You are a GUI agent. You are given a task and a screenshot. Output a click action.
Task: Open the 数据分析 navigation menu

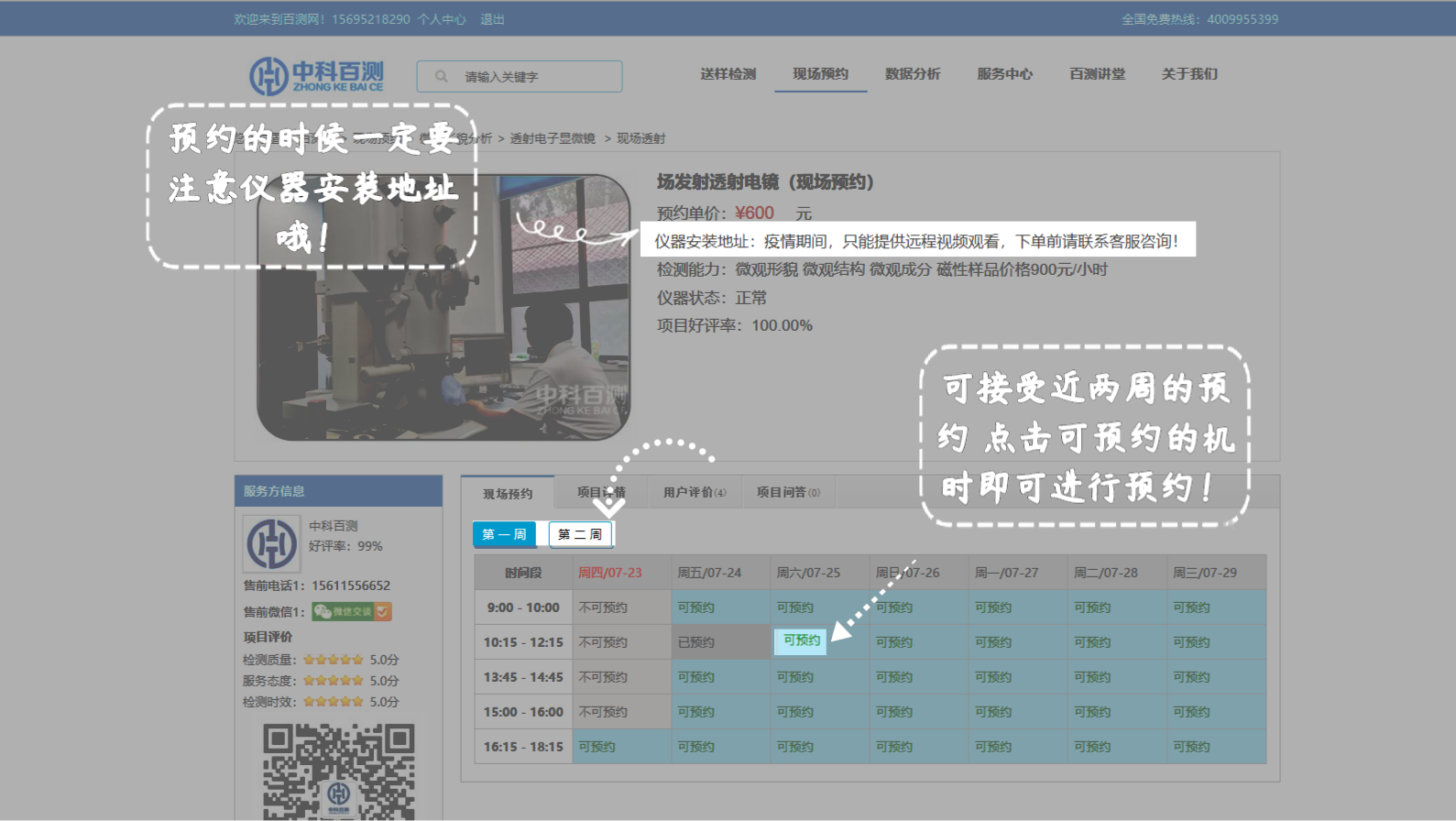pos(912,74)
